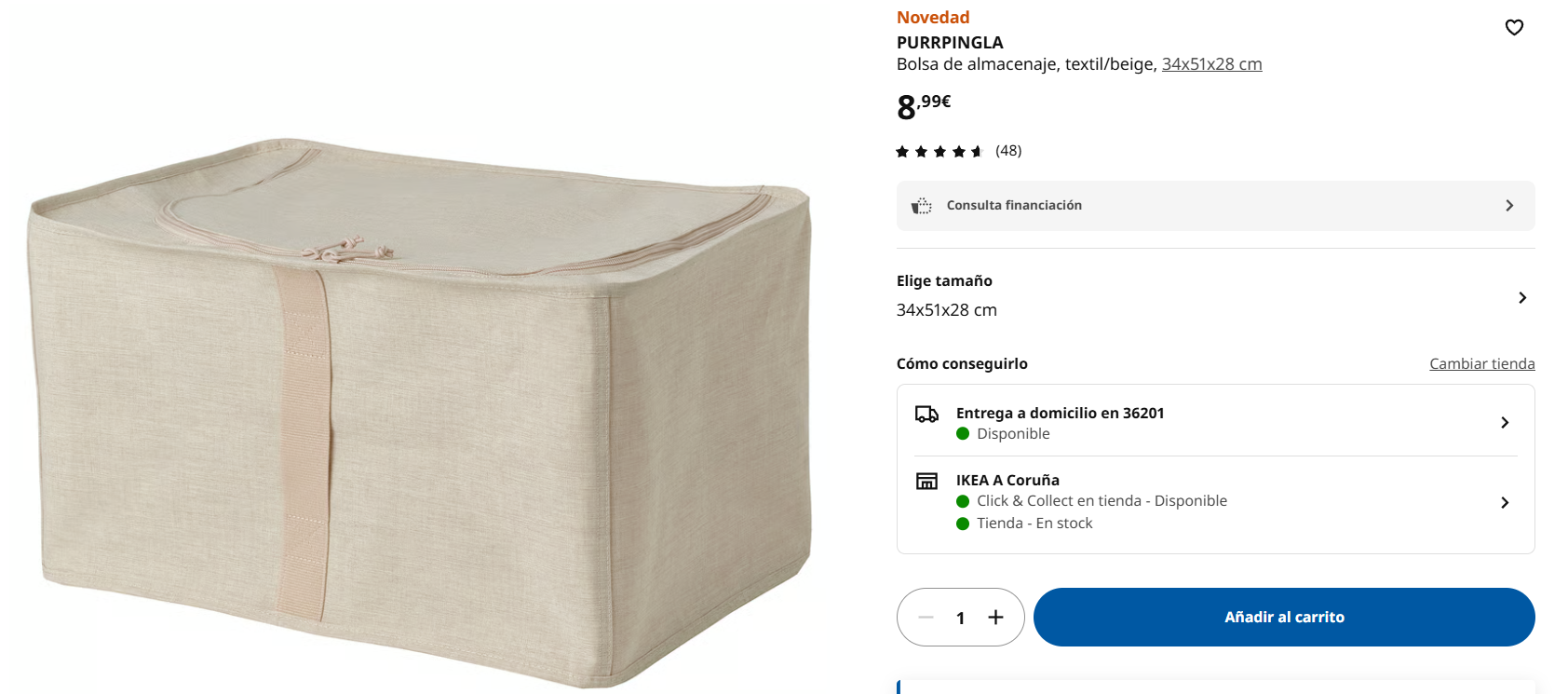Screen dimensions: 1568x694
Task: Expand Consulta financiación chevron
Action: coord(1509,206)
